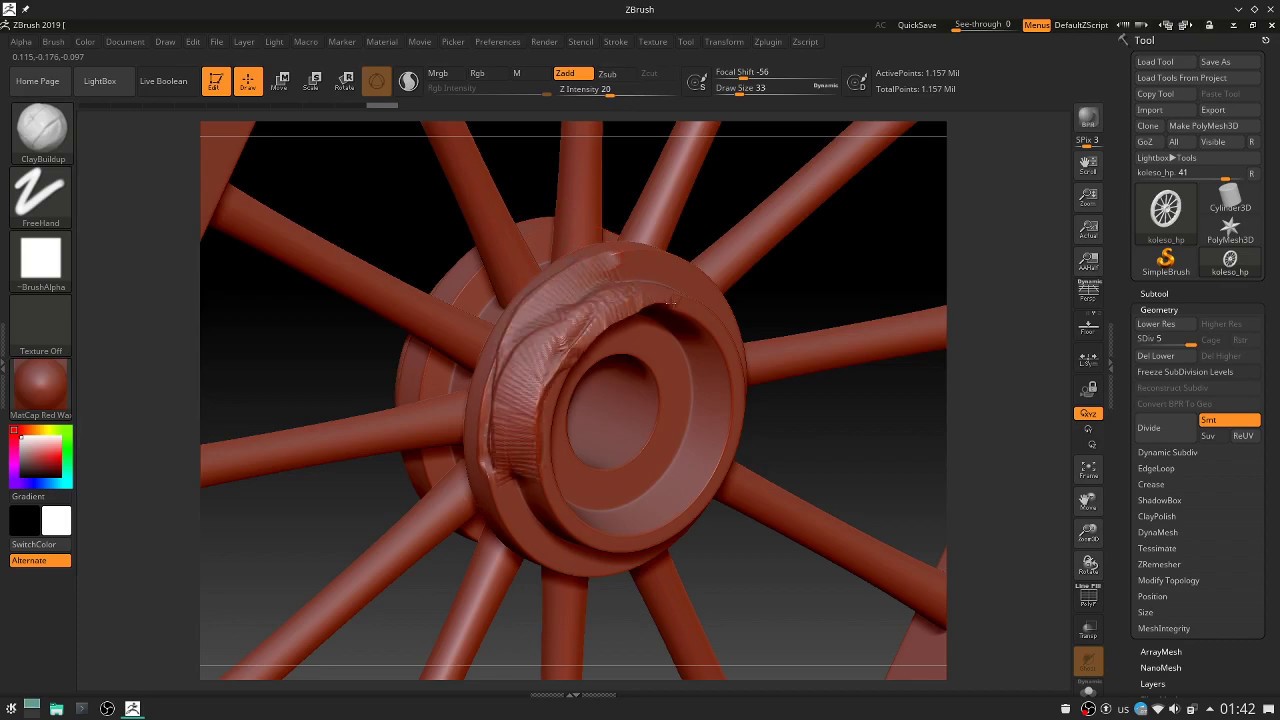Click the Frame mesh icon

click(x=1088, y=469)
